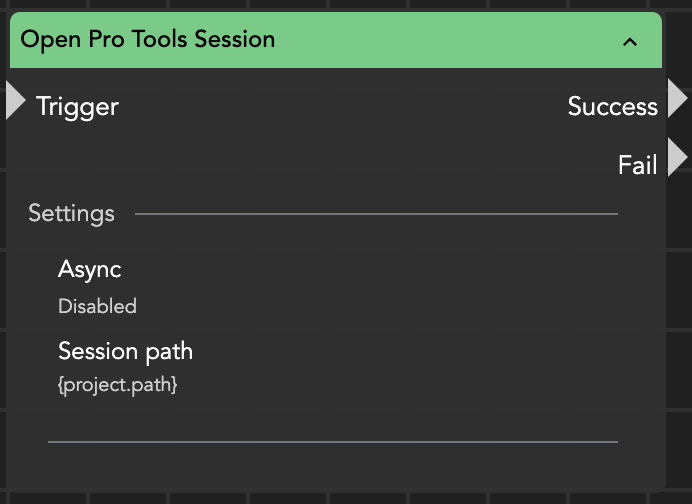Click the Fail label text
Image resolution: width=692 pixels, height=504 pixels.
(637, 165)
